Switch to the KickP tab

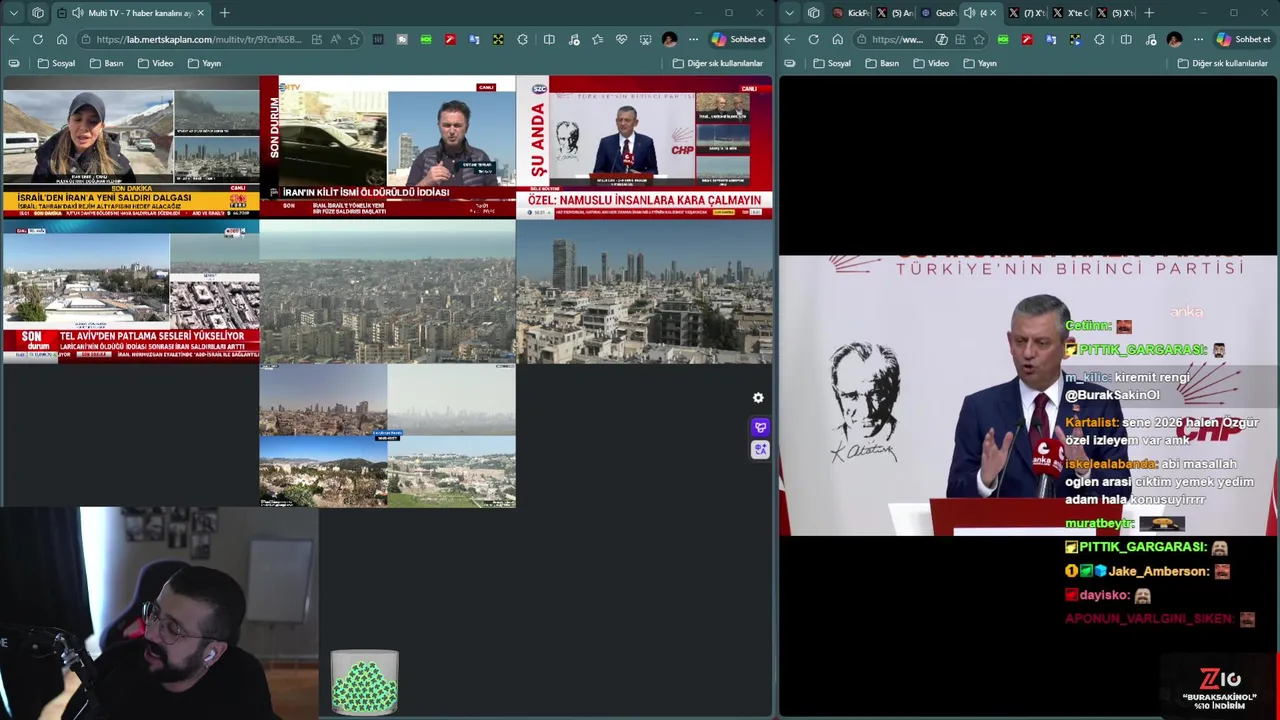[853, 13]
